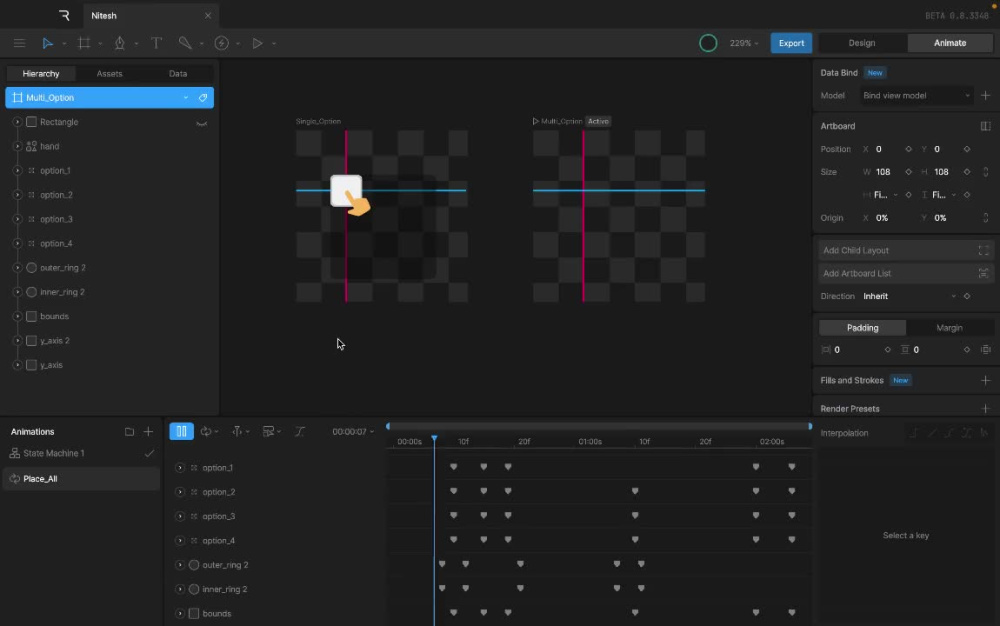Expand the bounds timeline row
The image size is (1000, 626).
click(x=180, y=613)
